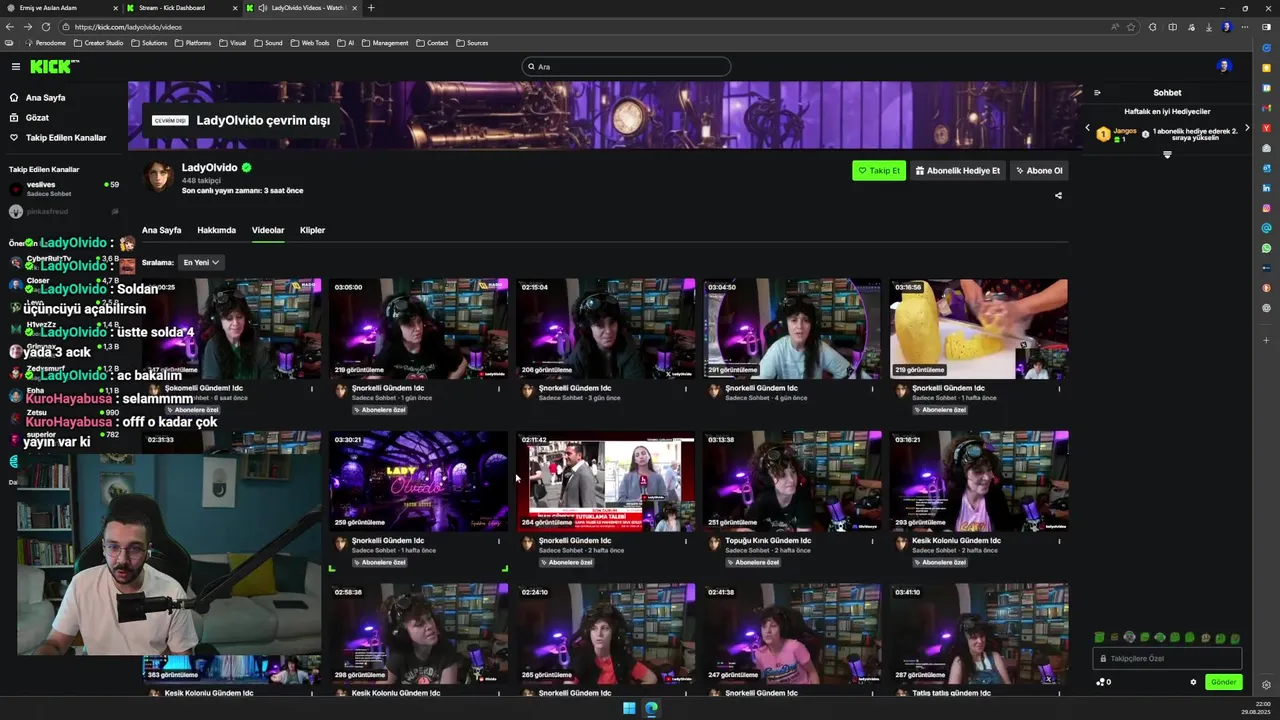Open the Management bookmarks folder

click(x=385, y=43)
